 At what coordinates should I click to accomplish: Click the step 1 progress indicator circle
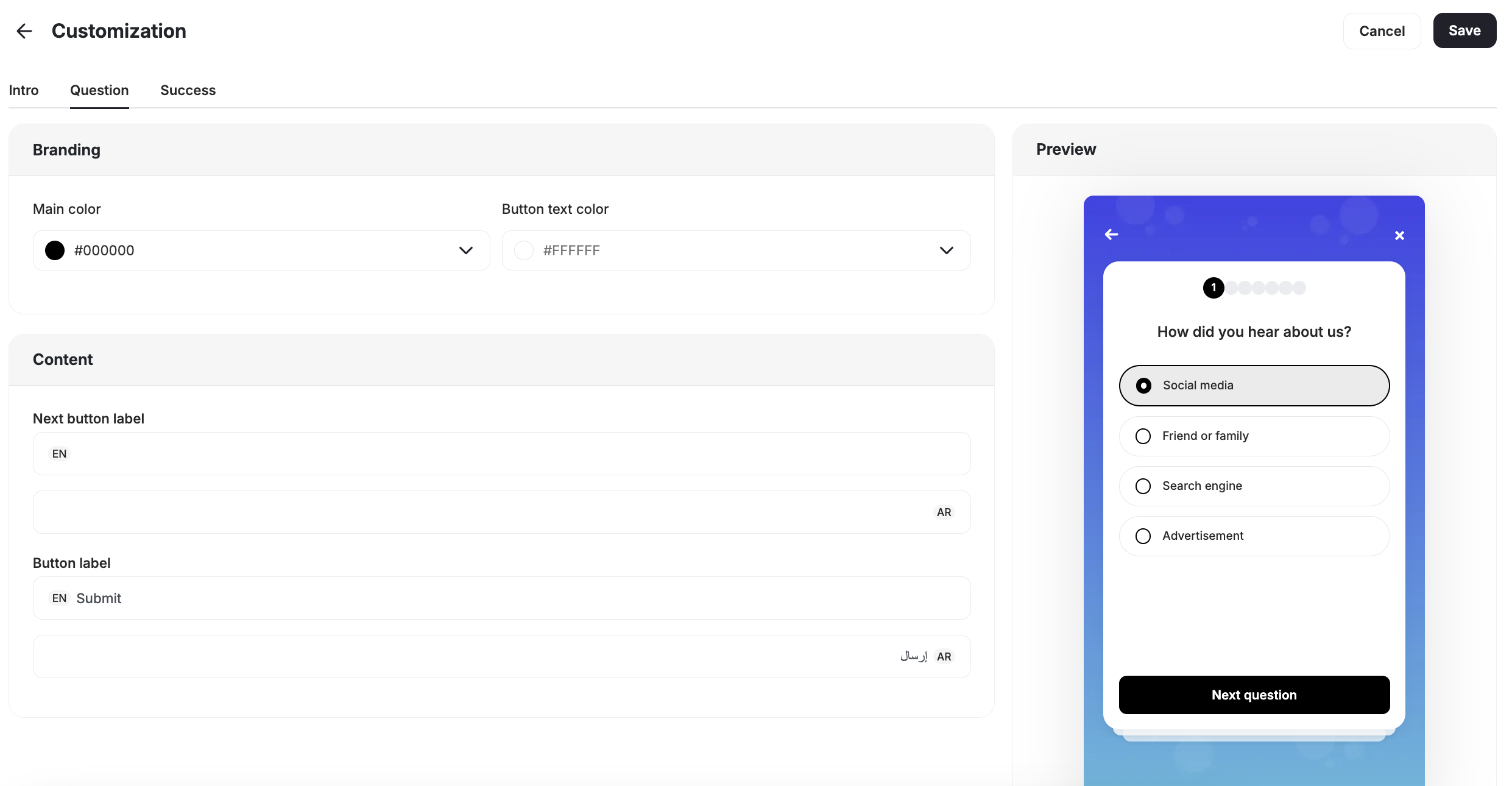click(x=1213, y=288)
